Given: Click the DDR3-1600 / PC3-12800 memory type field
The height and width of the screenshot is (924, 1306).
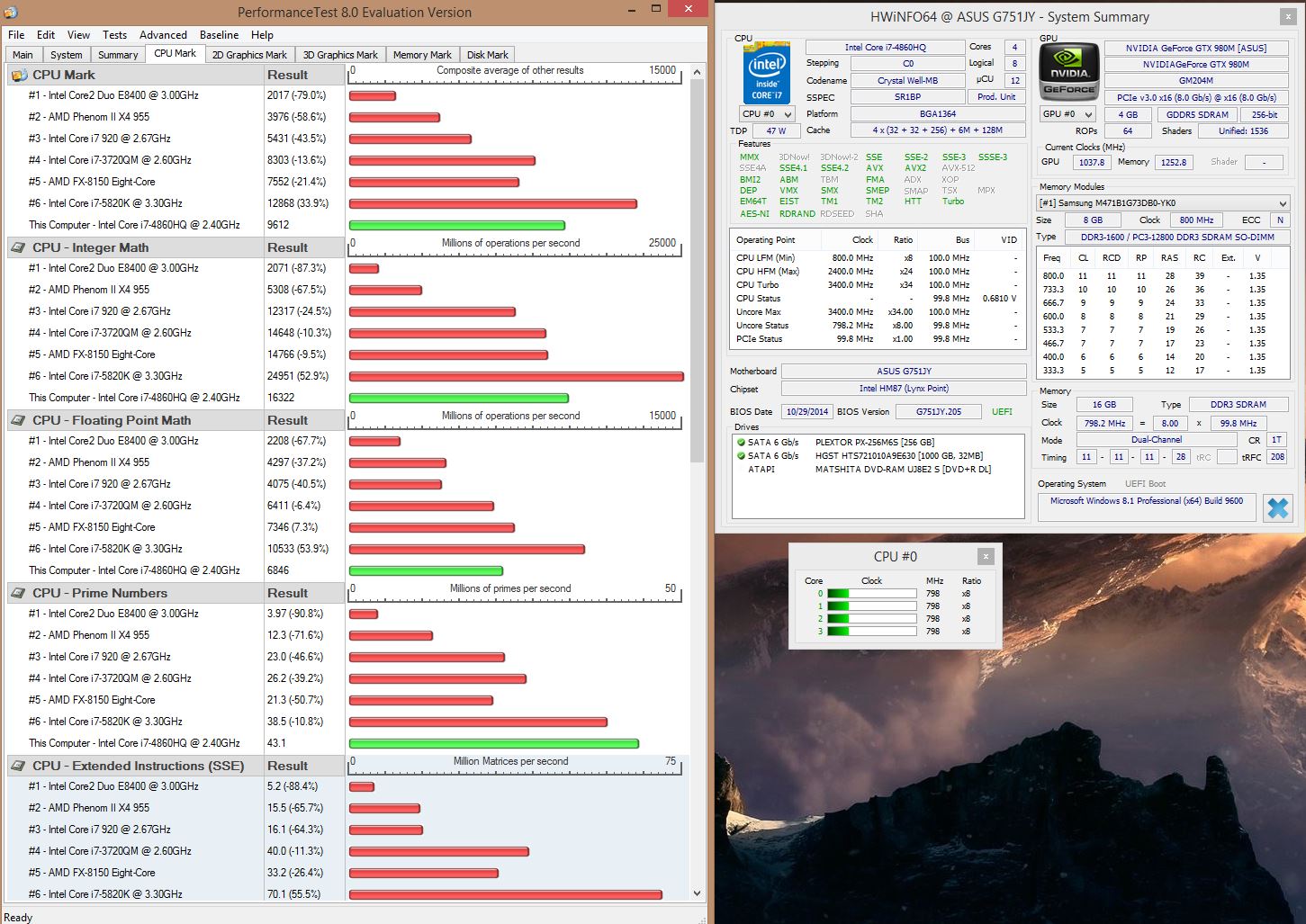Looking at the screenshot, I should [x=1175, y=238].
